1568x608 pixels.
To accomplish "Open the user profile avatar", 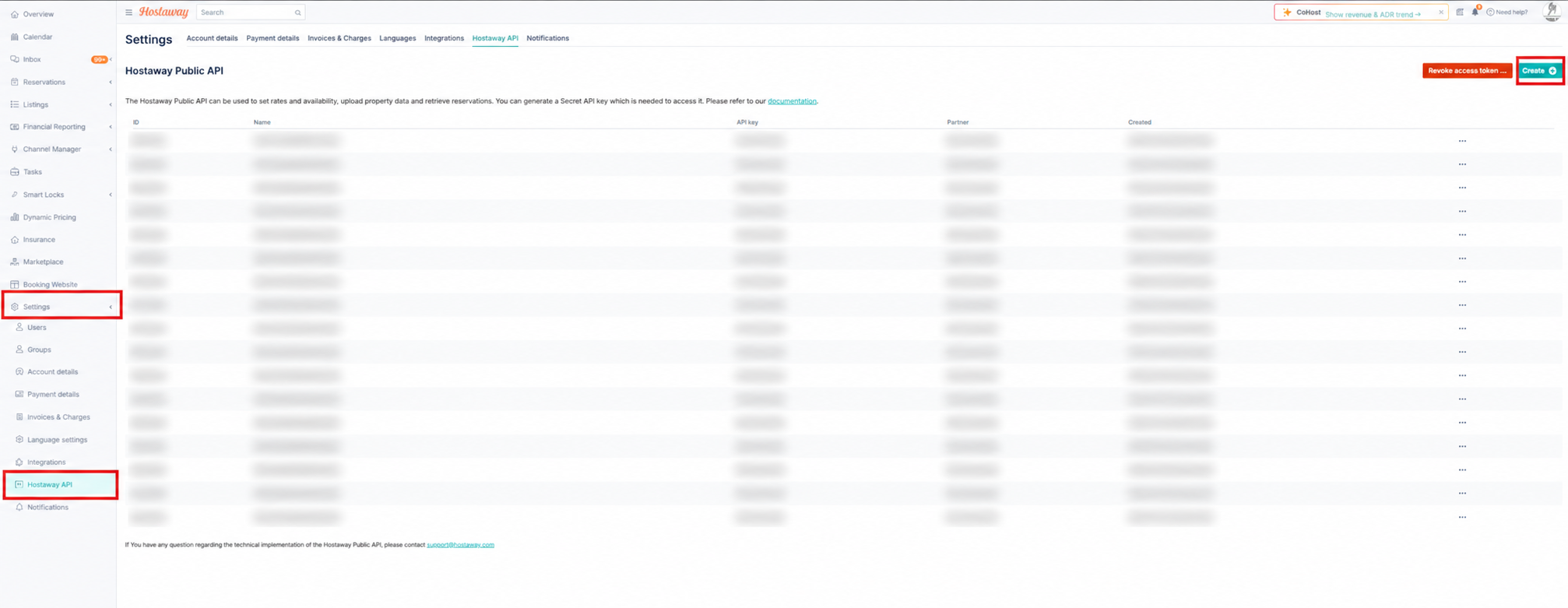I will pyautogui.click(x=1552, y=12).
